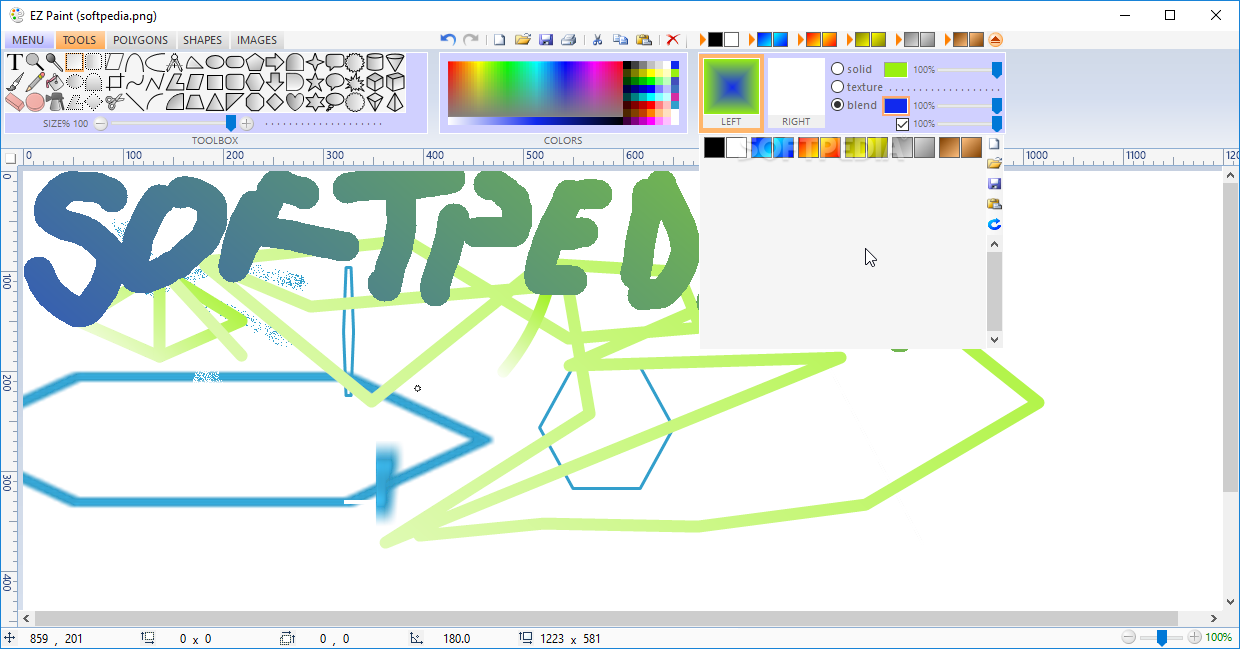The height and width of the screenshot is (649, 1240).
Task: Choose the right-pointing arrow shape
Action: pos(275,62)
